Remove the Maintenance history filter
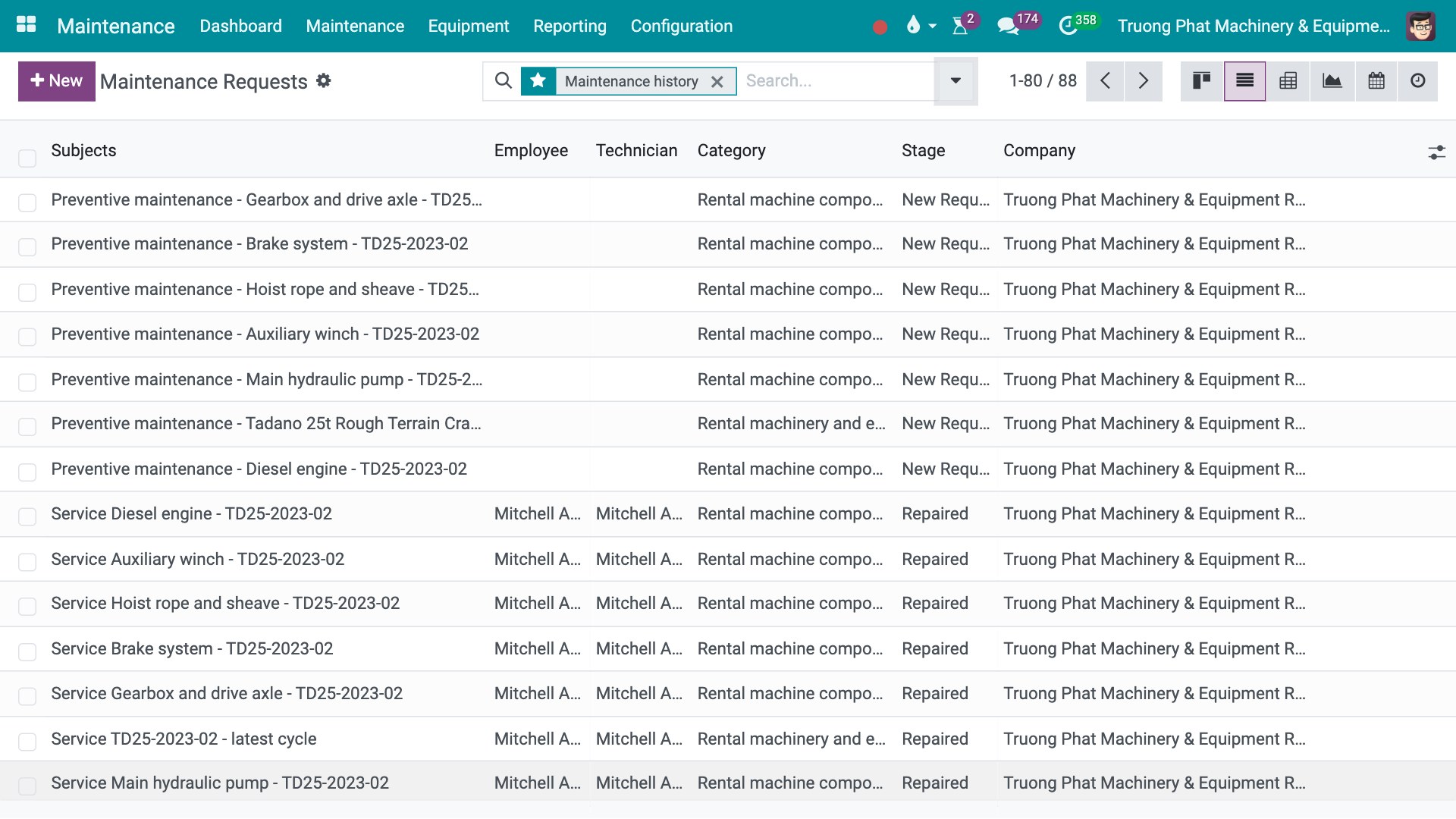 [x=717, y=82]
